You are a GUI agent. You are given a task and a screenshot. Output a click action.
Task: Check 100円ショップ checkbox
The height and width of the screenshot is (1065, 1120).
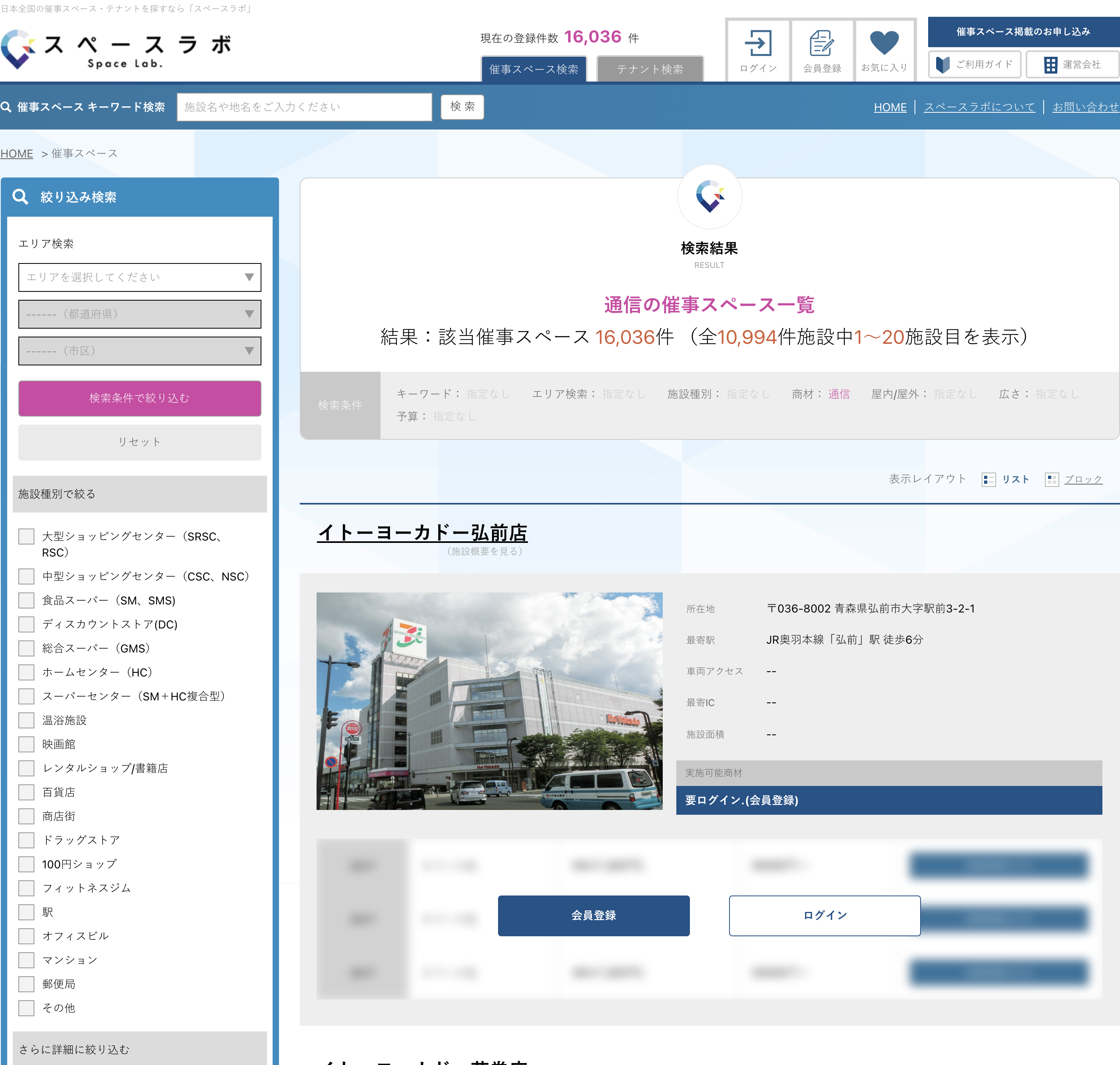(26, 864)
